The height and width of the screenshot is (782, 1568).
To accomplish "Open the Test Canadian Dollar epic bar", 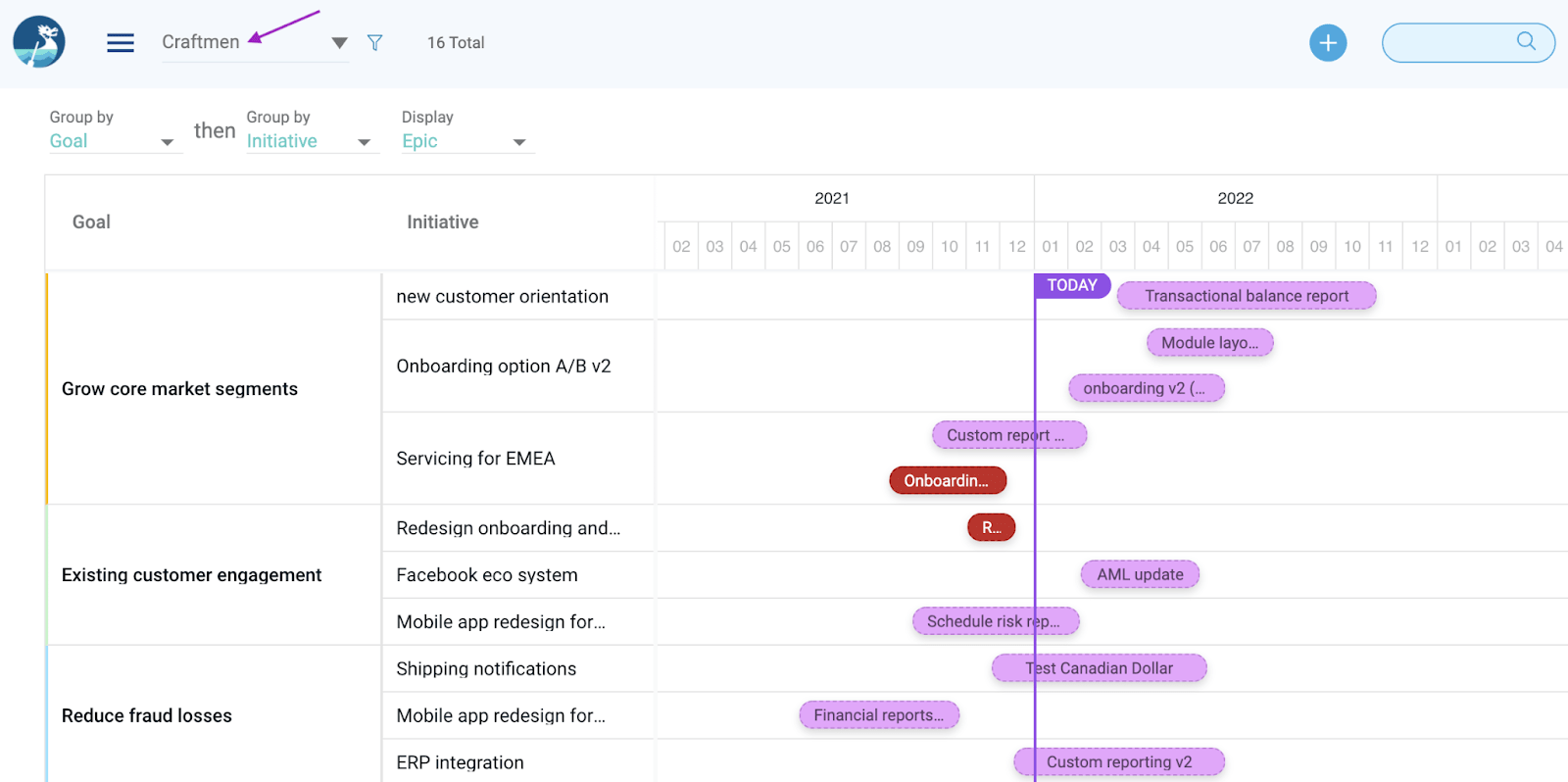I will click(1100, 668).
